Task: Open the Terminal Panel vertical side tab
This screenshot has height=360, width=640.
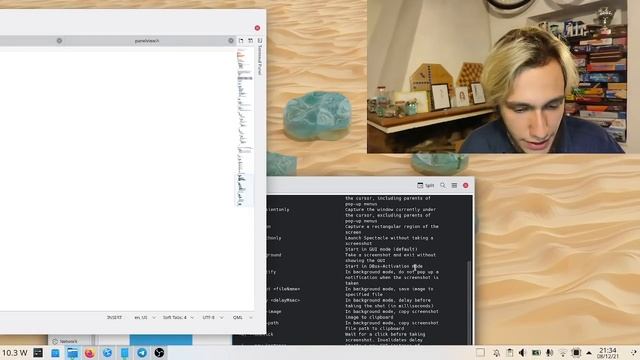Action: 260,57
